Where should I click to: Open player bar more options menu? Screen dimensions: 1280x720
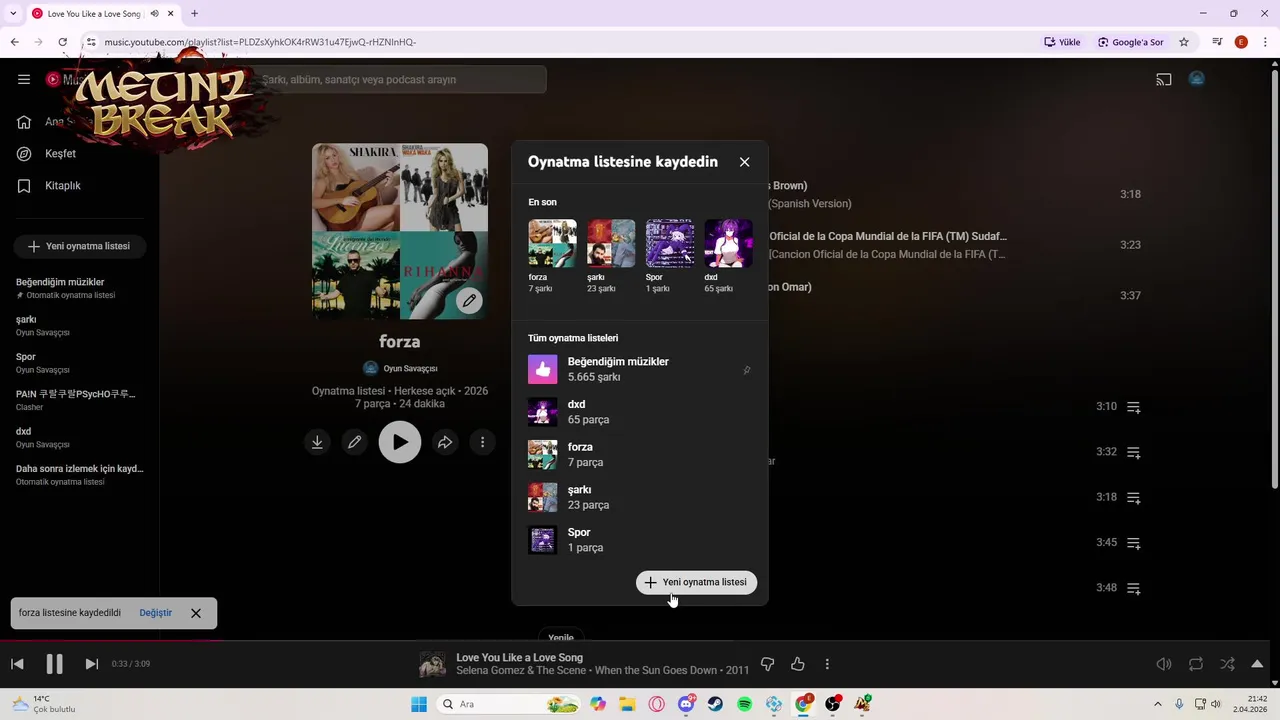[827, 664]
